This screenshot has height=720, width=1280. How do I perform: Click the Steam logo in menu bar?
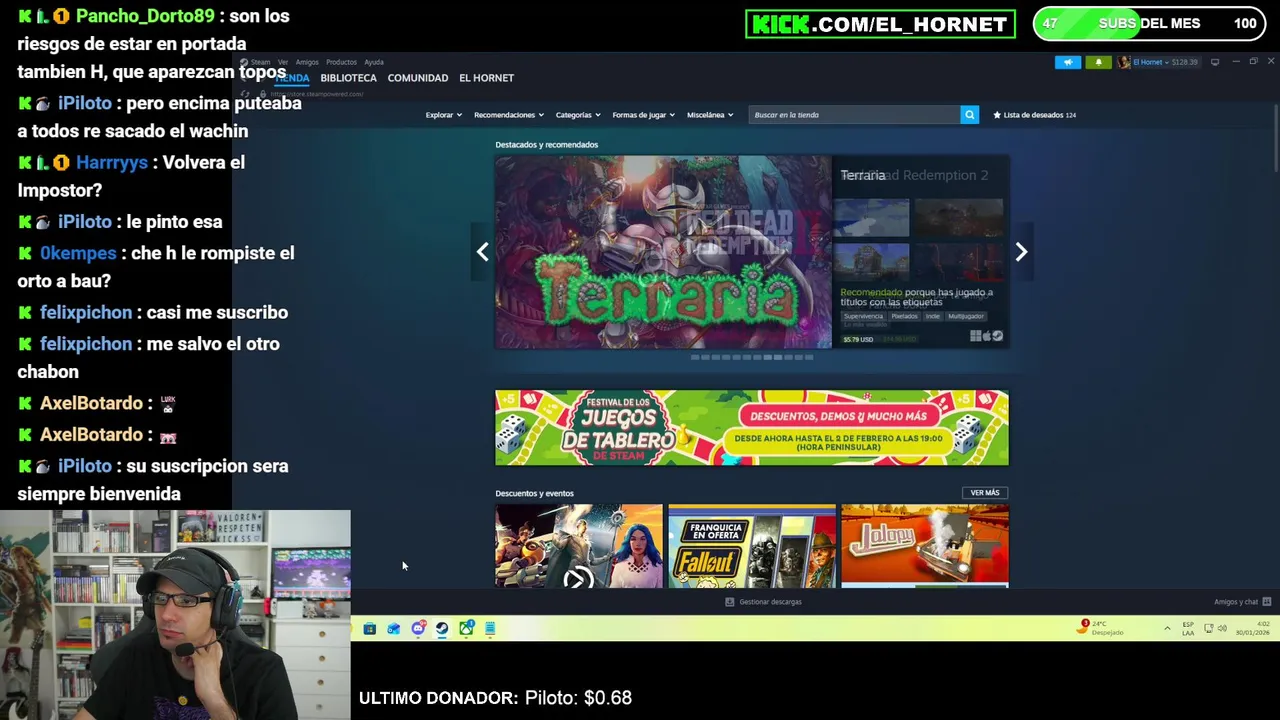(x=243, y=62)
